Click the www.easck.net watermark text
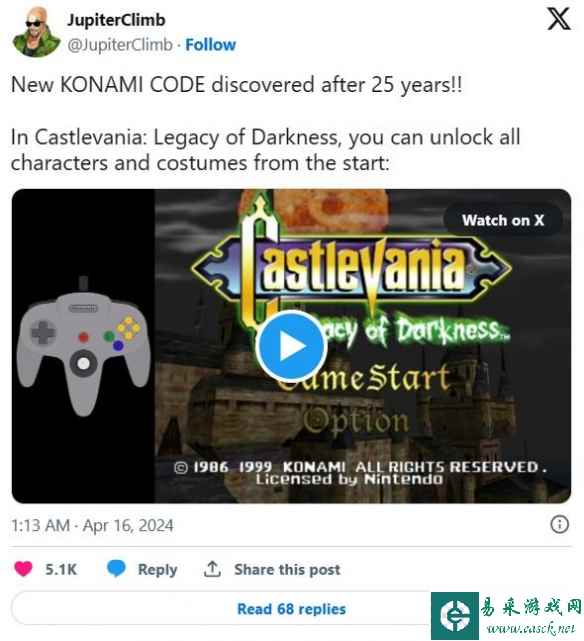 point(531,628)
